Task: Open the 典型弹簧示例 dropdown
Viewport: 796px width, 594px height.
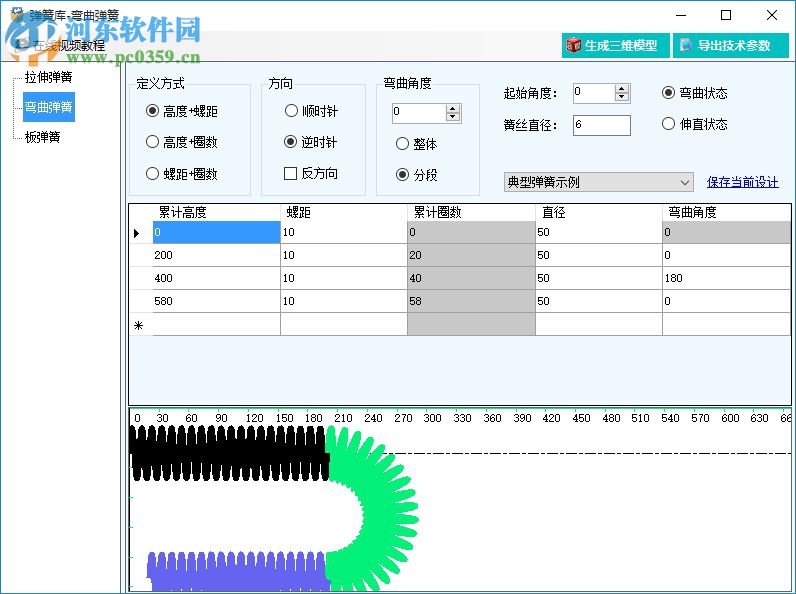Action: pos(599,182)
